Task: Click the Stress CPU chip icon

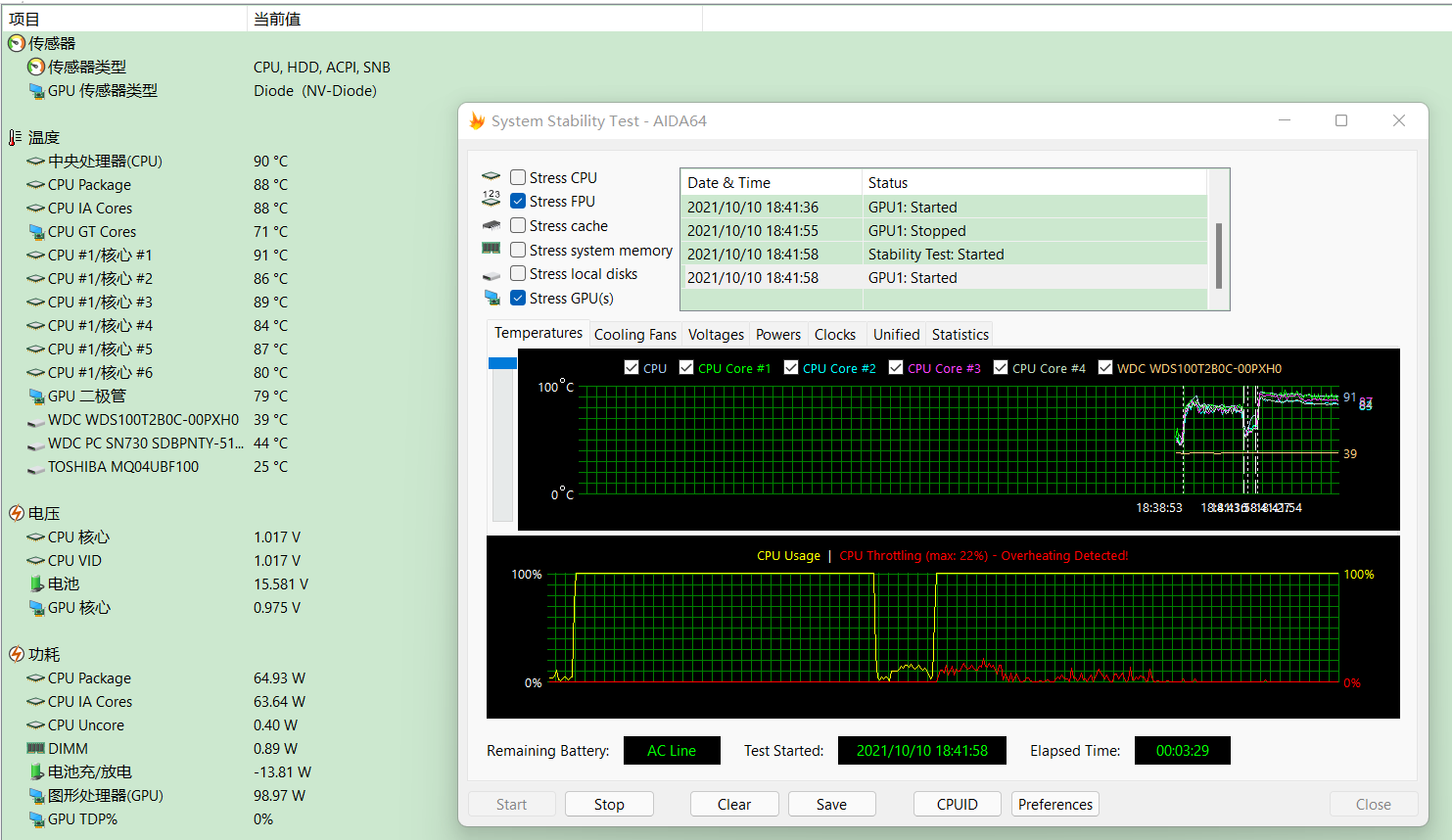Action: (x=492, y=177)
